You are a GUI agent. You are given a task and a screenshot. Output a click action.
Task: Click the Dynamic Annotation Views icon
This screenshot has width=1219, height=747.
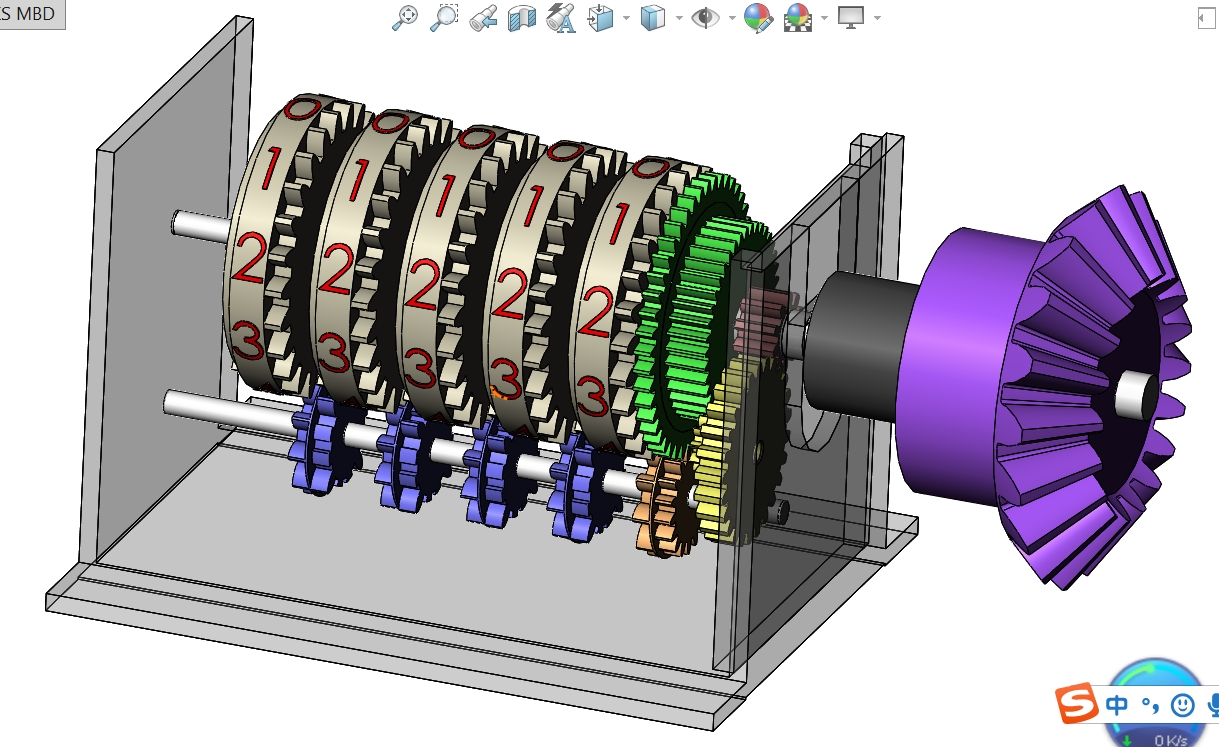[x=561, y=17]
